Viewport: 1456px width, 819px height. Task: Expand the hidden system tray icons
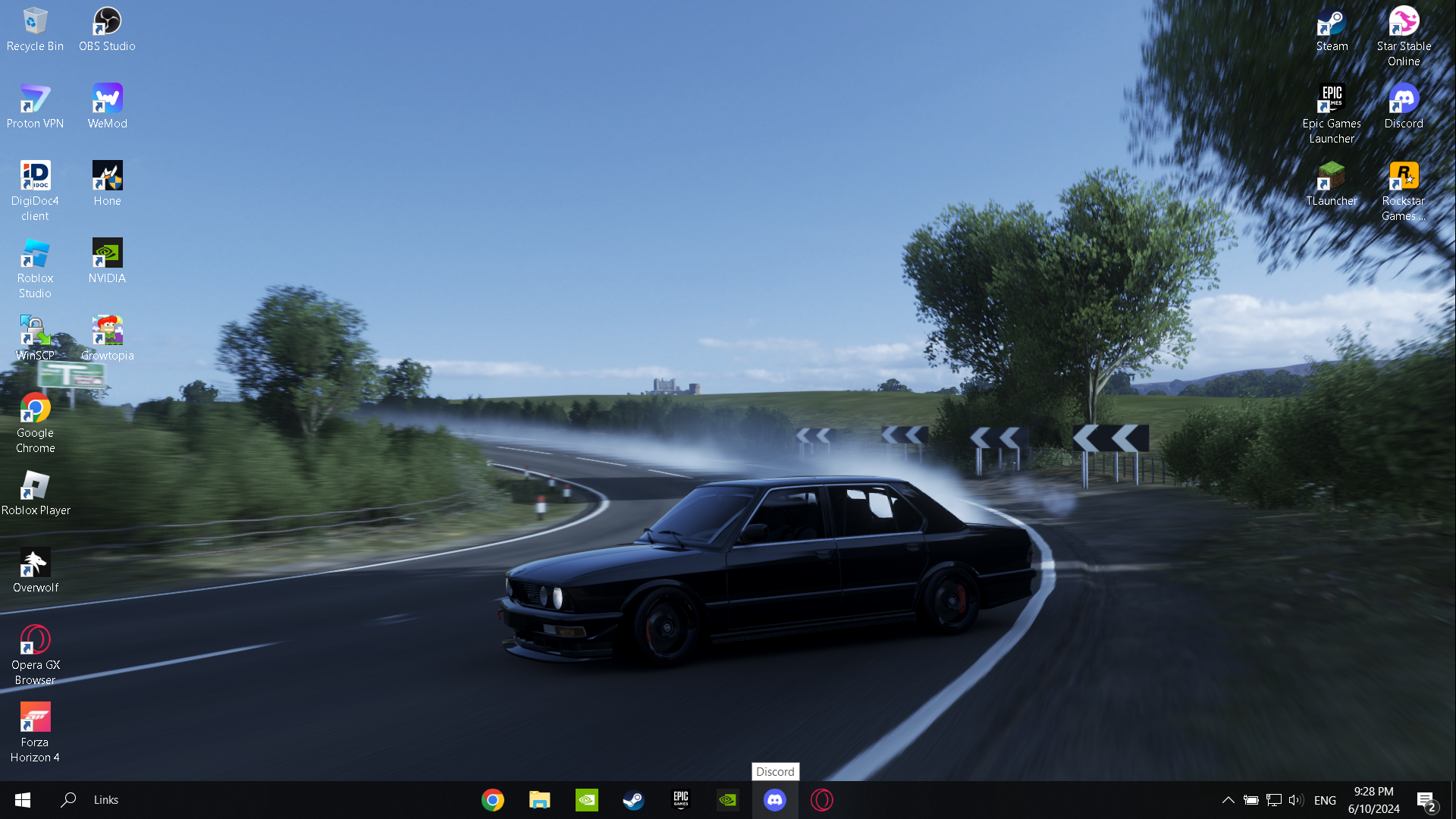1228,800
